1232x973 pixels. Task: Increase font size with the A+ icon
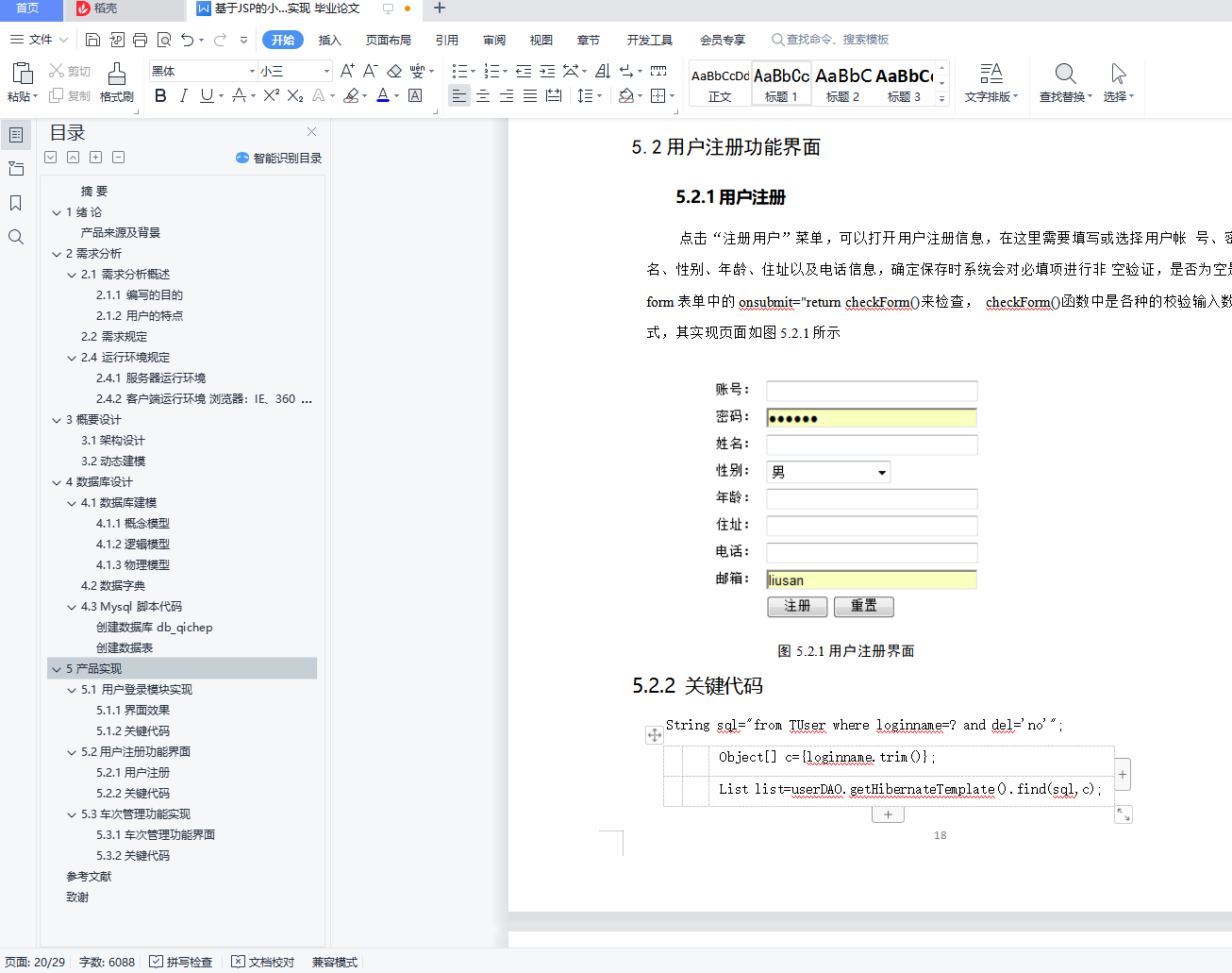click(x=347, y=71)
